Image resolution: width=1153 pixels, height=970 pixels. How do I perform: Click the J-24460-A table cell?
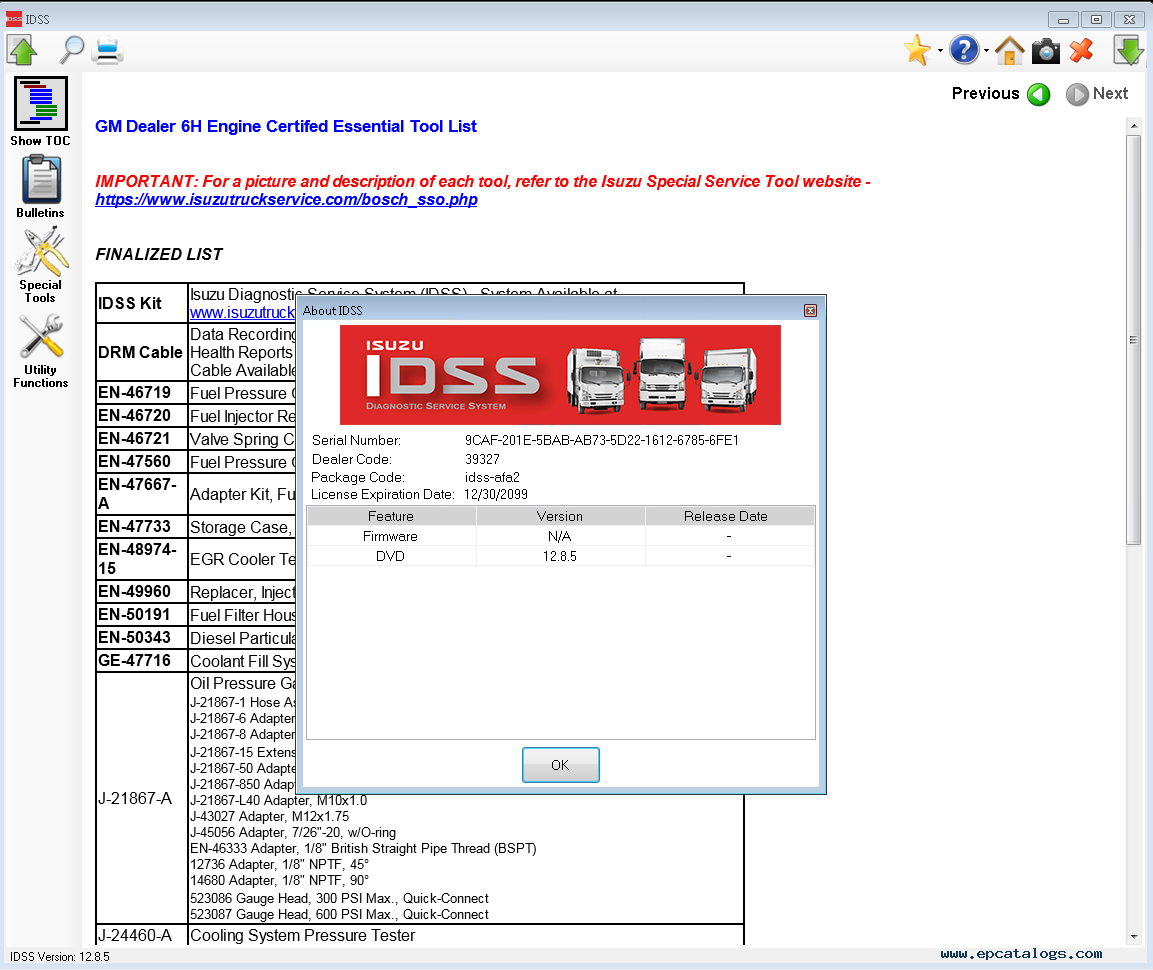coord(142,935)
